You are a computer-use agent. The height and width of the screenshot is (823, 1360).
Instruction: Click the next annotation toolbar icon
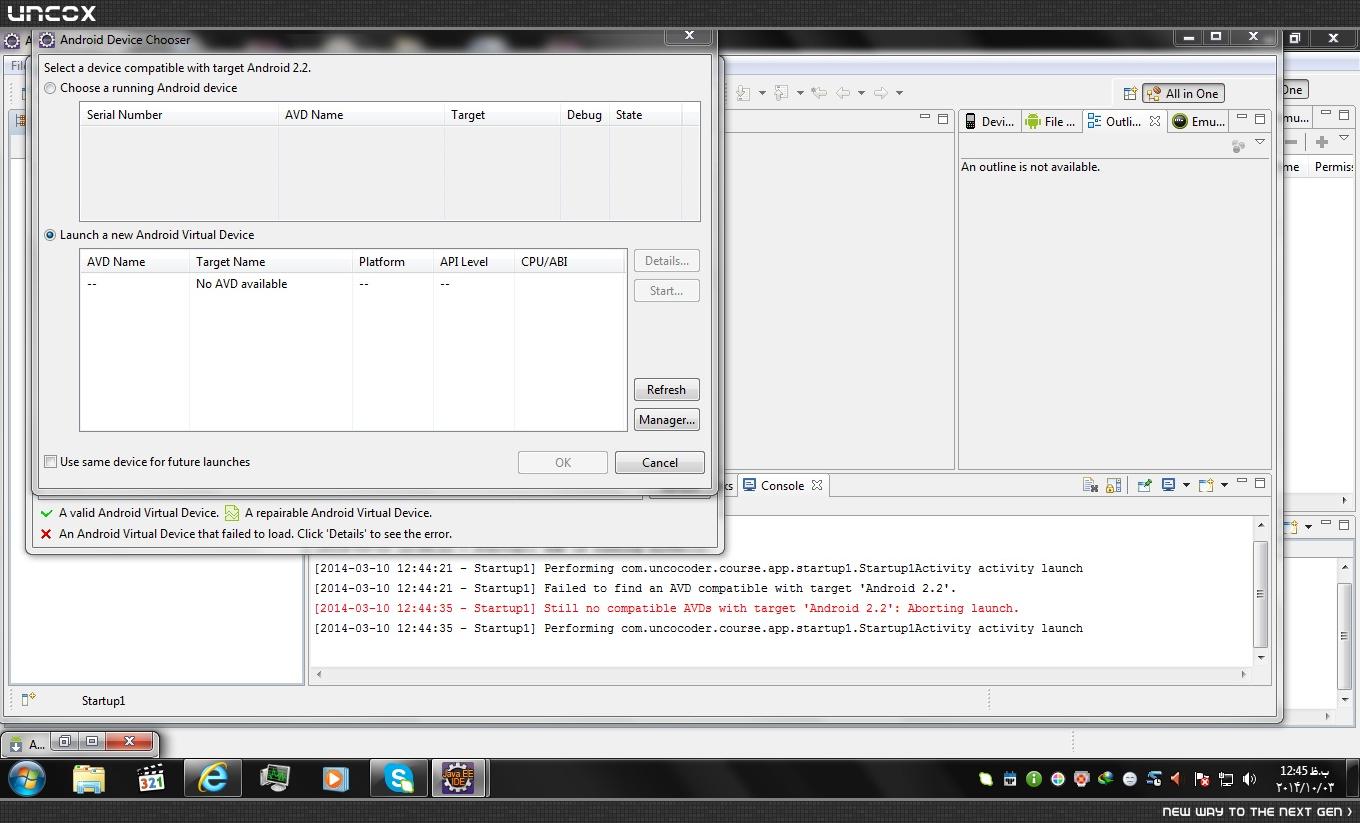pyautogui.click(x=743, y=93)
